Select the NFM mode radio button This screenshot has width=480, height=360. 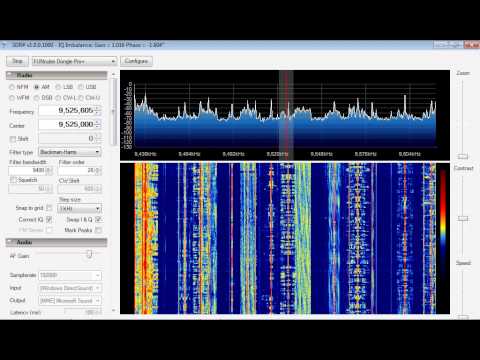12,87
